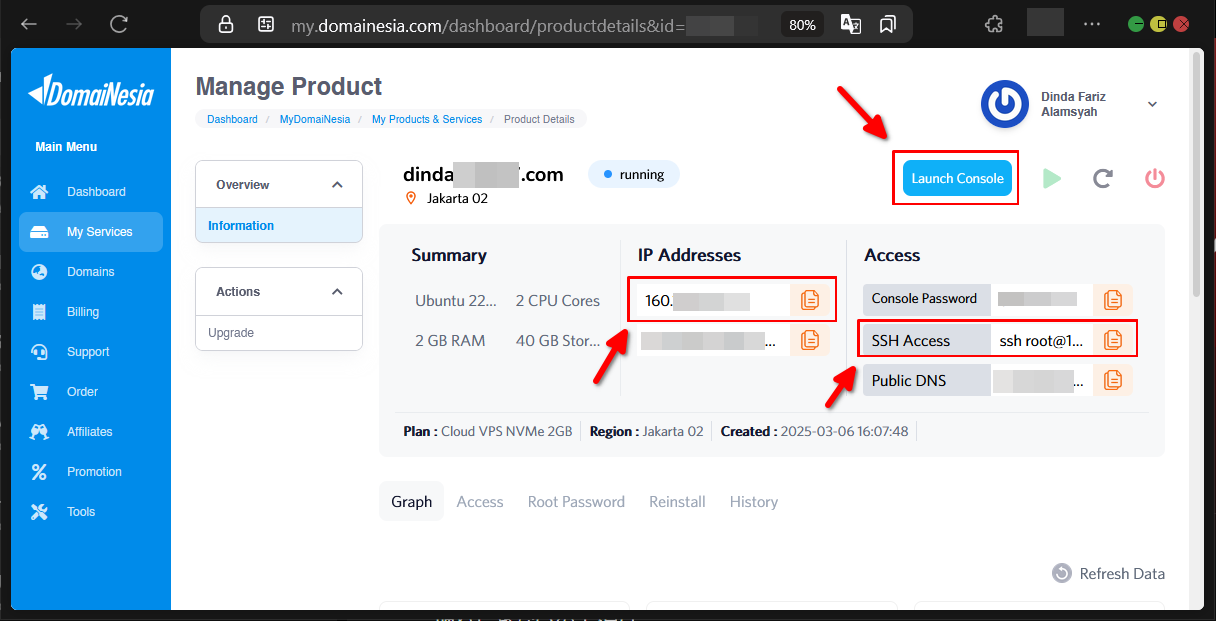1216x621 pixels.
Task: Click the translate page icon
Action: [851, 24]
